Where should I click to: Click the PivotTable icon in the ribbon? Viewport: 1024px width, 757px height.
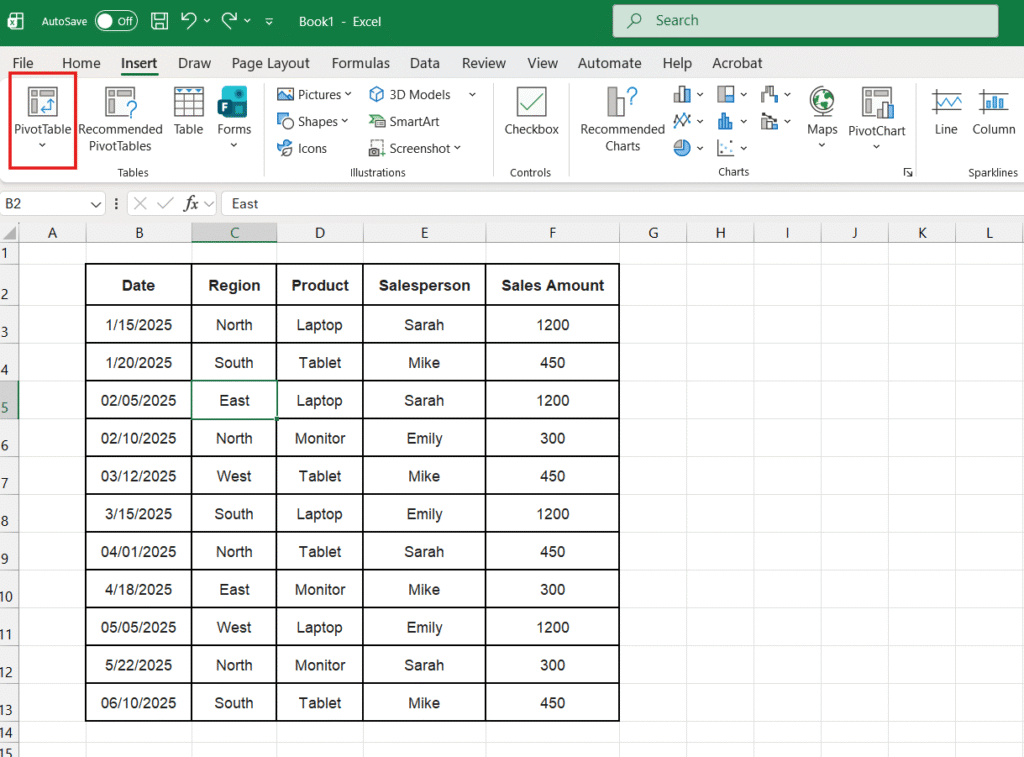(x=42, y=104)
